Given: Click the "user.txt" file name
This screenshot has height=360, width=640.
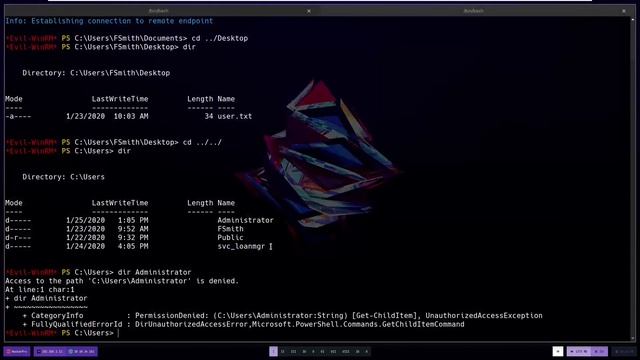Looking at the screenshot, I should [x=235, y=116].
